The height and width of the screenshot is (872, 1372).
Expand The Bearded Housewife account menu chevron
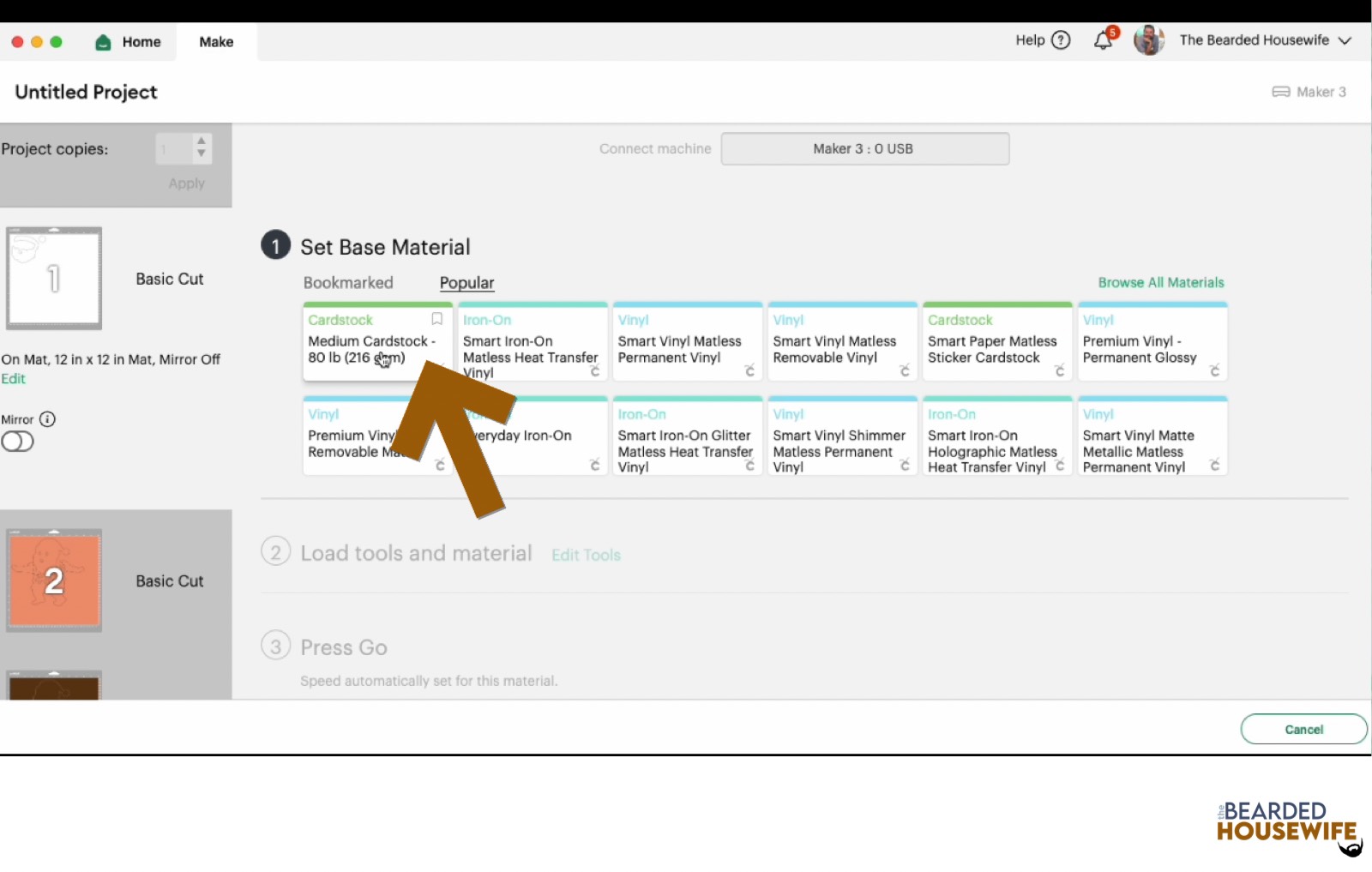1345,40
